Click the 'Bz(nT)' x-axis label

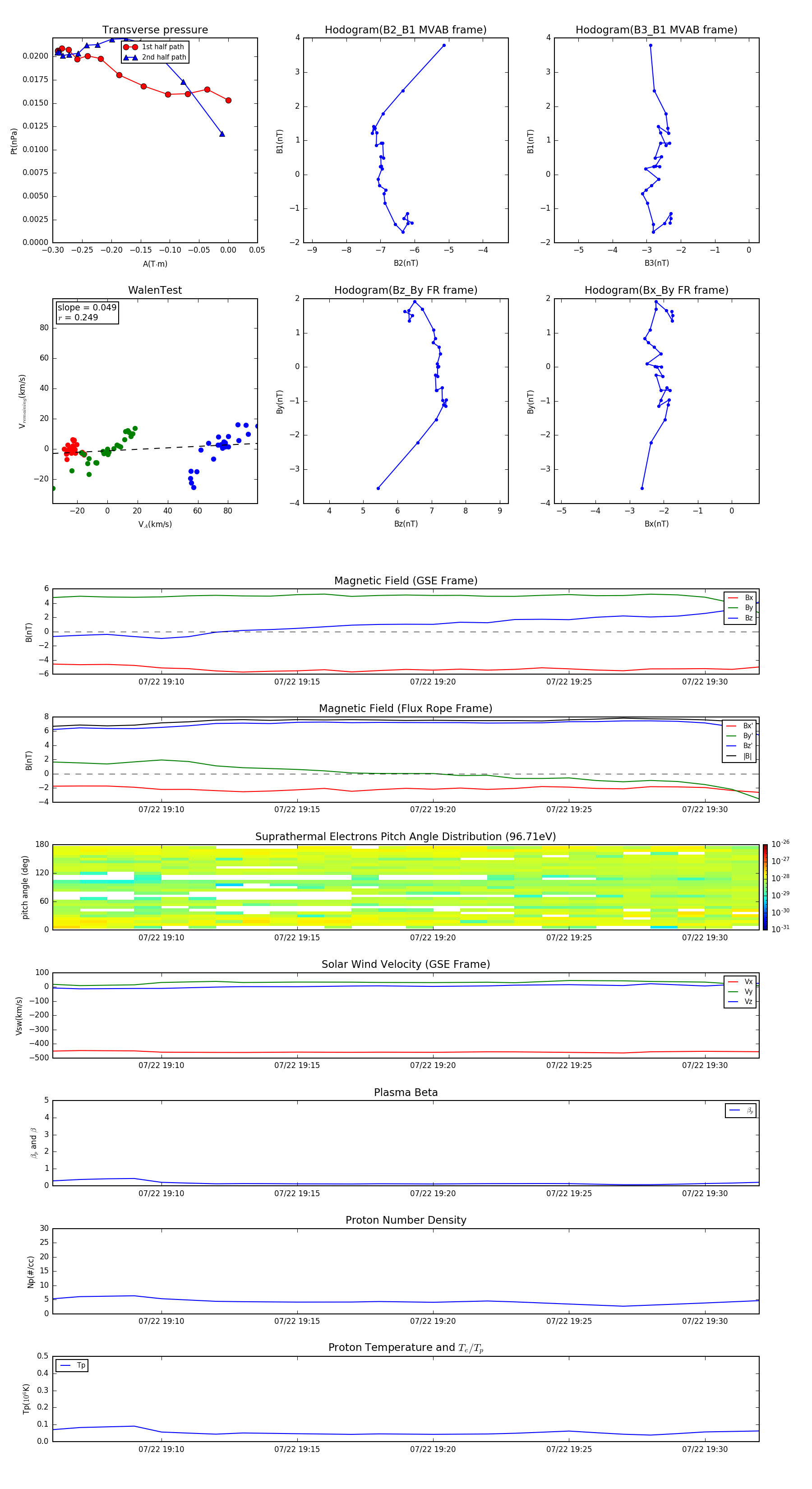tap(406, 524)
